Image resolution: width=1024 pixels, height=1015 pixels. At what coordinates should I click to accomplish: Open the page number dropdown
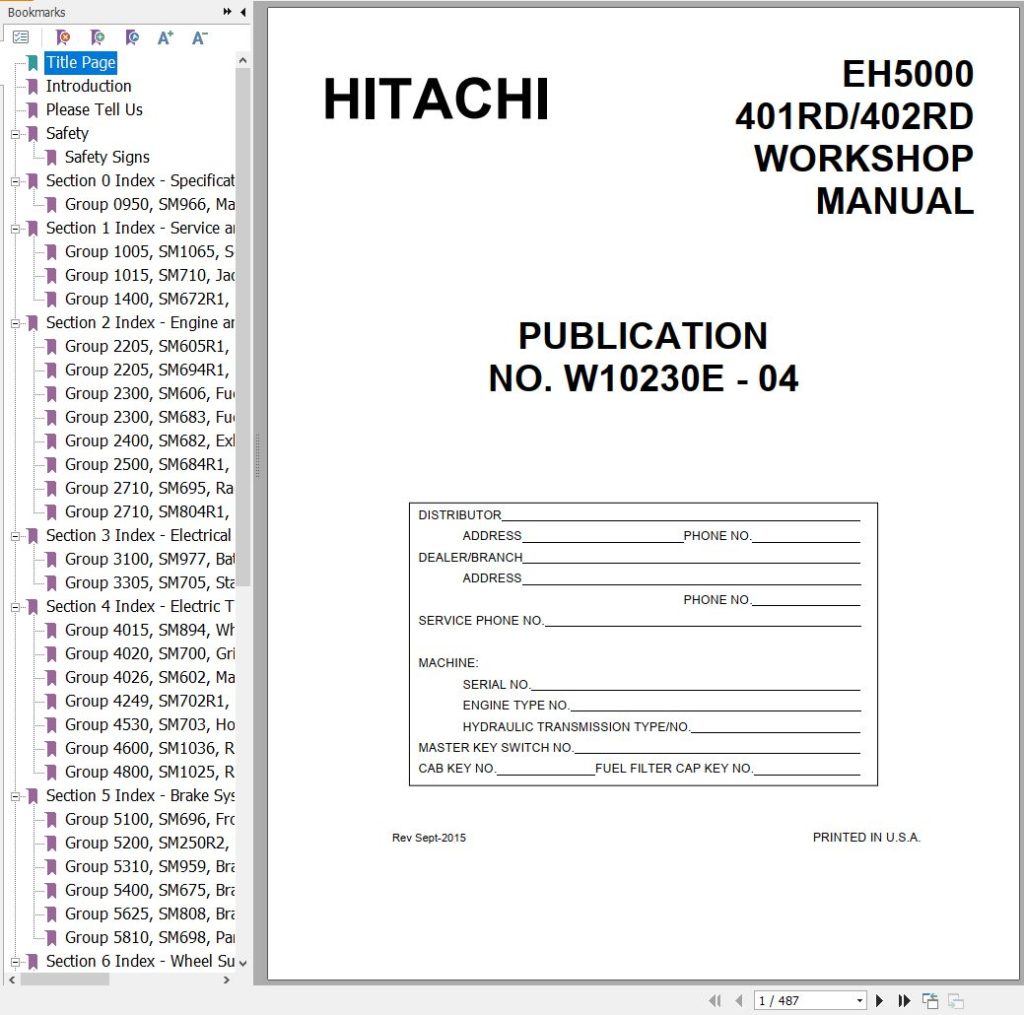pos(862,1000)
